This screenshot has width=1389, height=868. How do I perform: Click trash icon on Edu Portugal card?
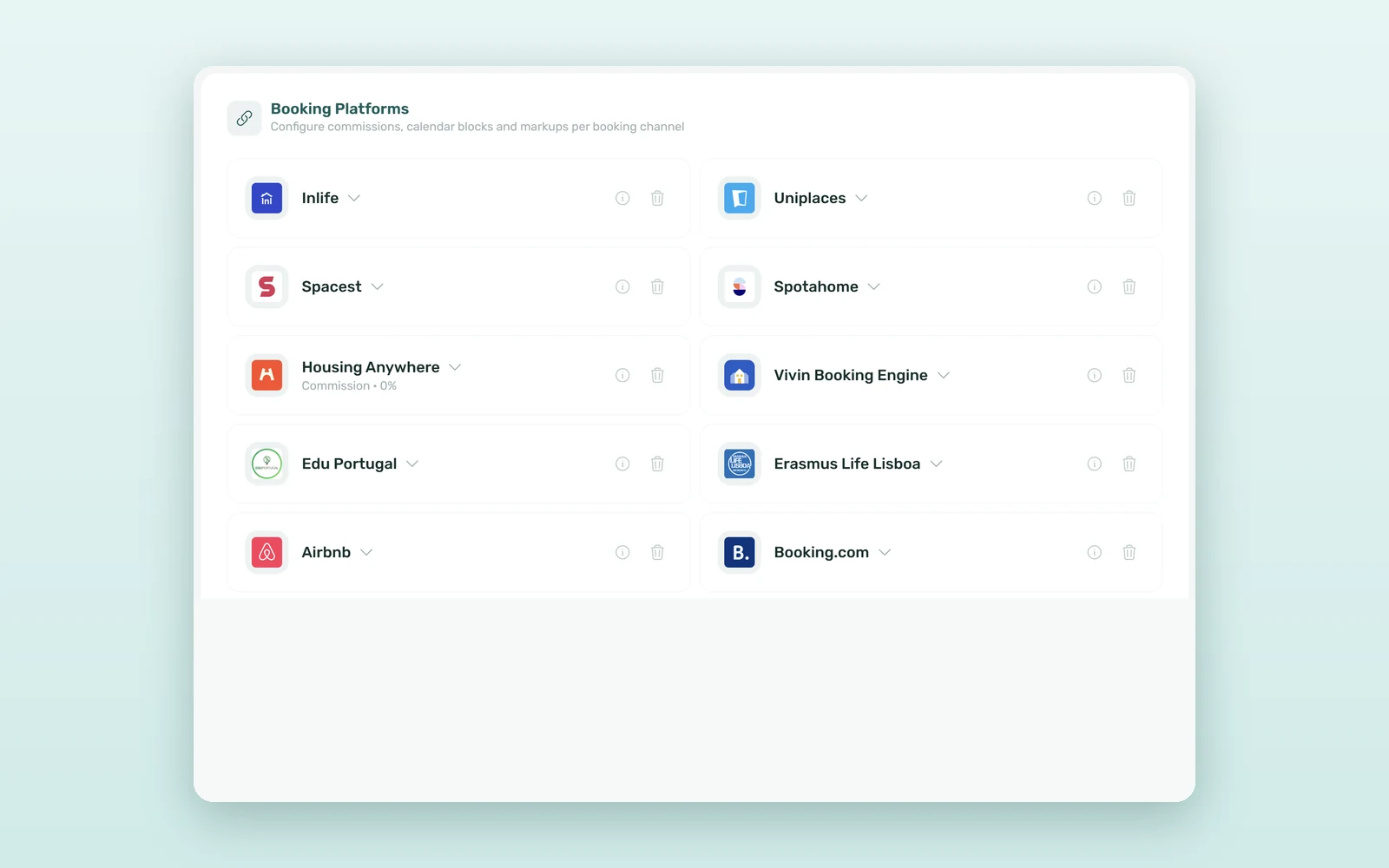pyautogui.click(x=657, y=464)
